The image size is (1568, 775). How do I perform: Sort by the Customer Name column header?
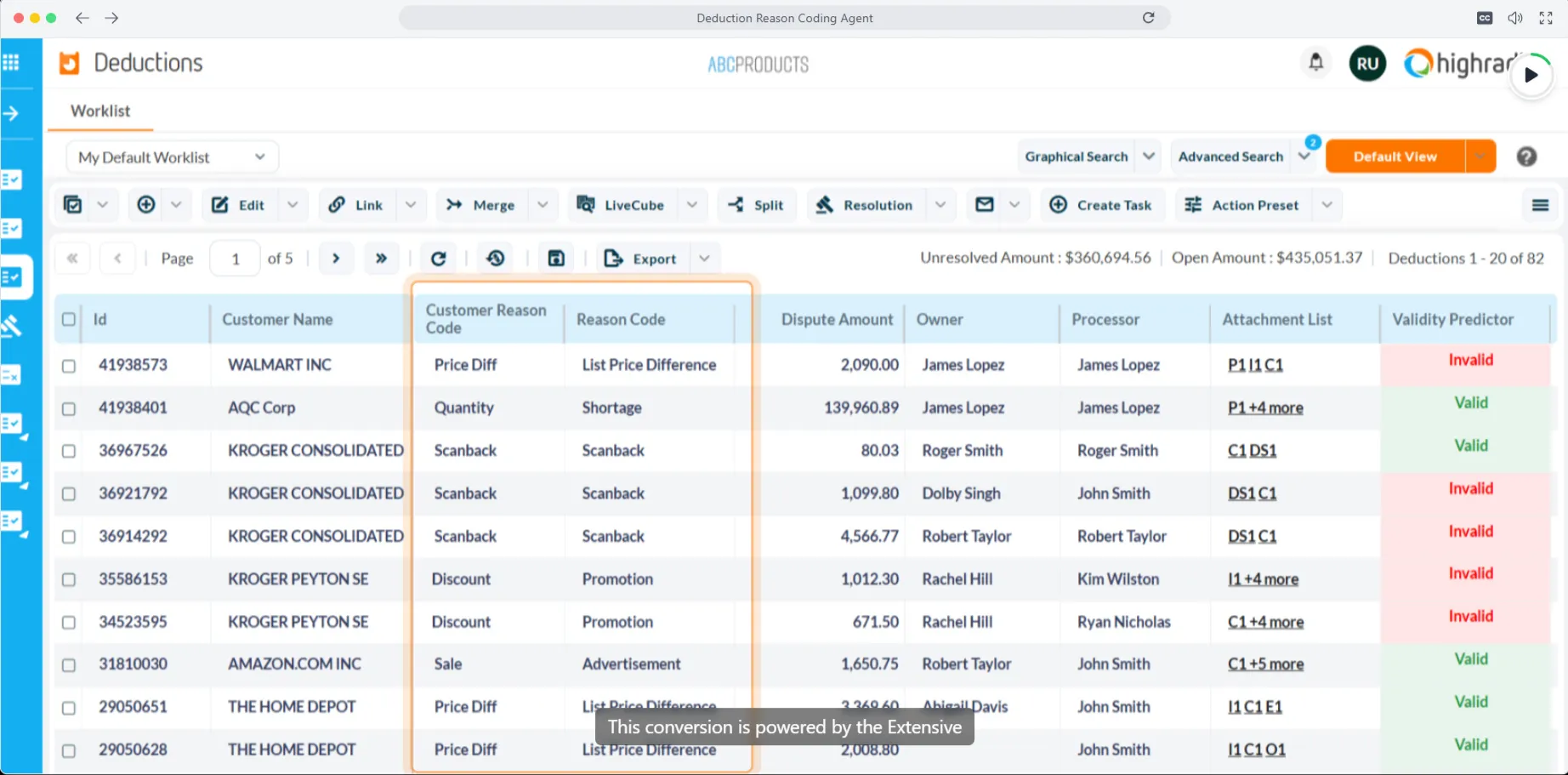pyautogui.click(x=277, y=320)
